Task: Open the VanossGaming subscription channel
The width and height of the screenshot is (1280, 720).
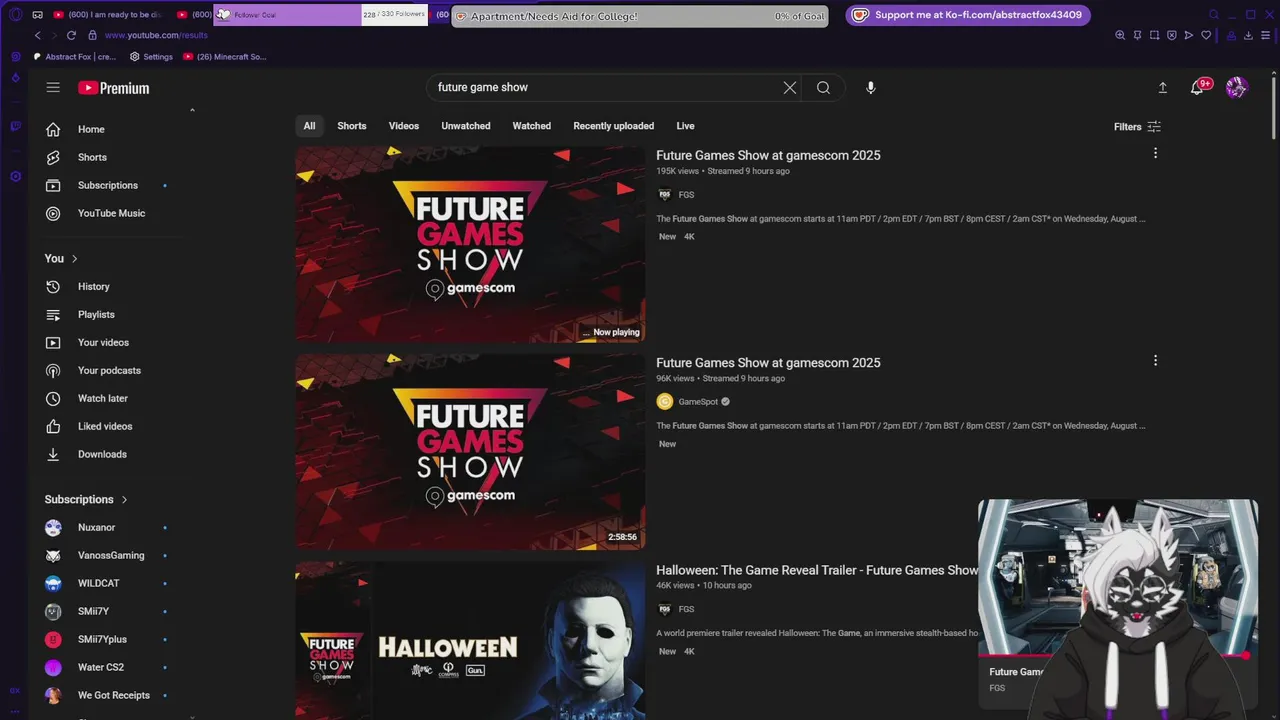Action: [x=110, y=555]
